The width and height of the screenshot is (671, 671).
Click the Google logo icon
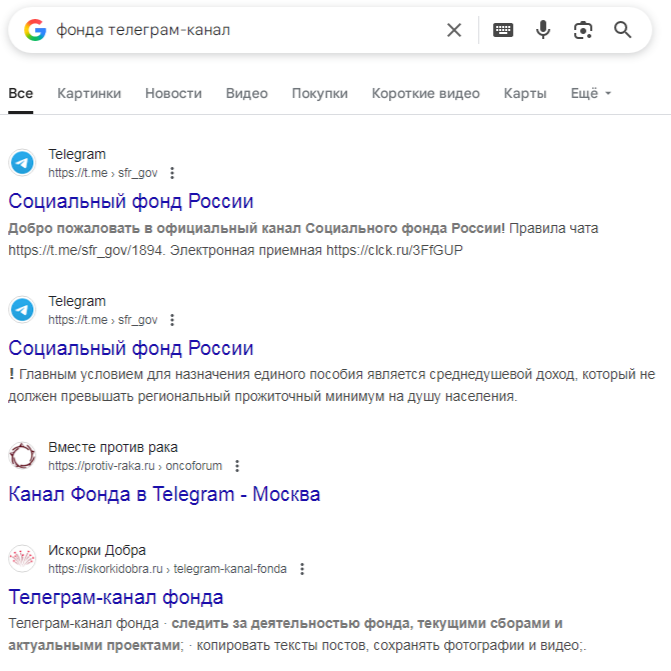36,30
